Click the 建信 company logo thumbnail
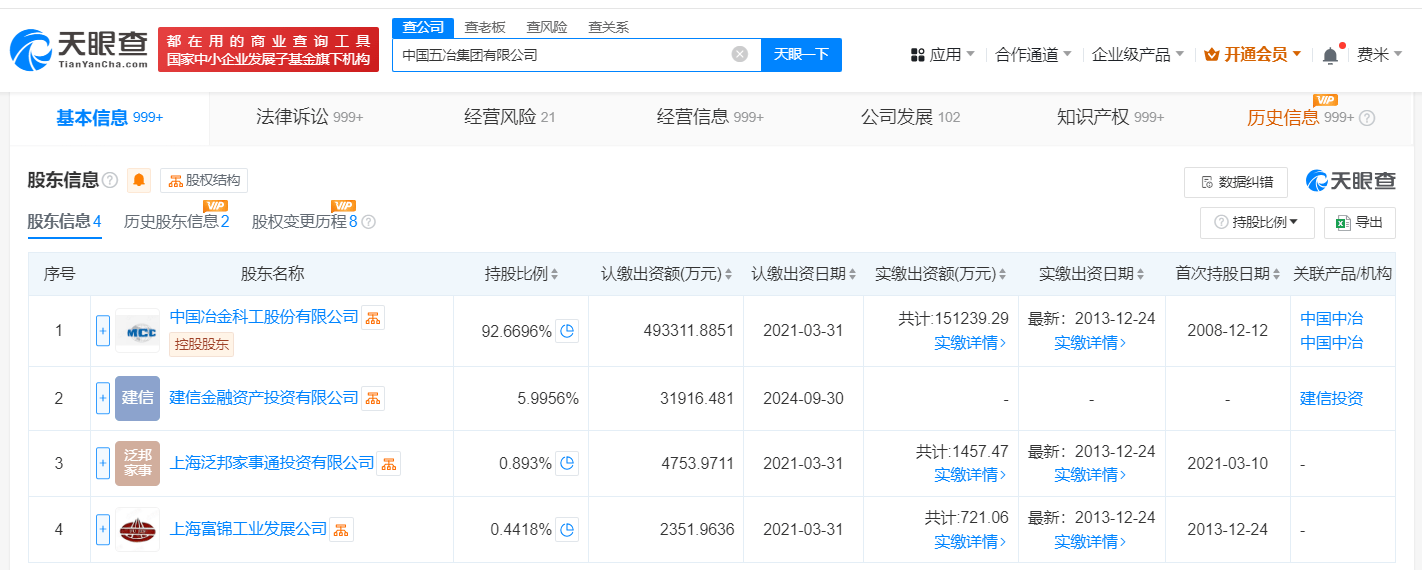 [137, 398]
